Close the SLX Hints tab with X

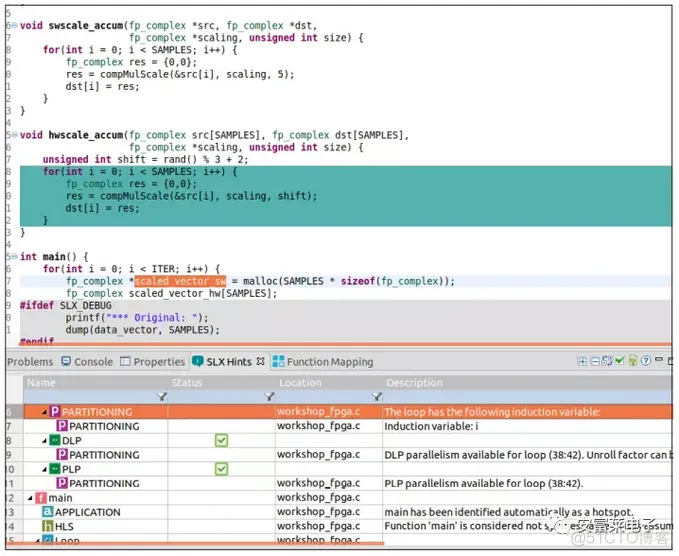(x=260, y=361)
